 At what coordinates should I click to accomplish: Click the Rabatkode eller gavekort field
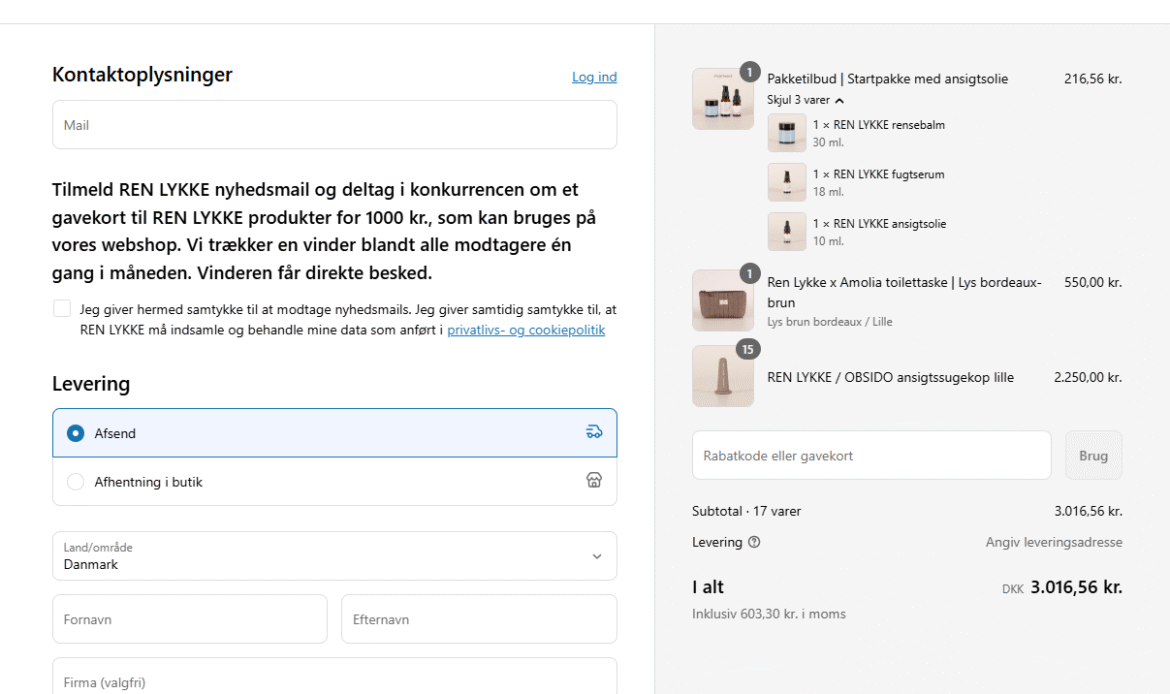[x=872, y=455]
